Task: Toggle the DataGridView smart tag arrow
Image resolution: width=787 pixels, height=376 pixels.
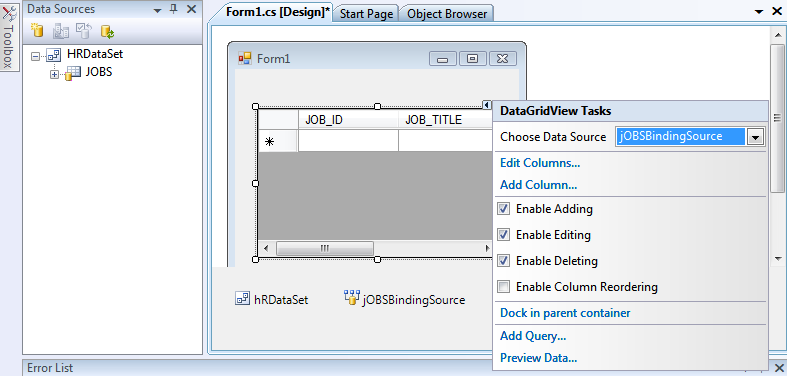Action: [x=486, y=104]
